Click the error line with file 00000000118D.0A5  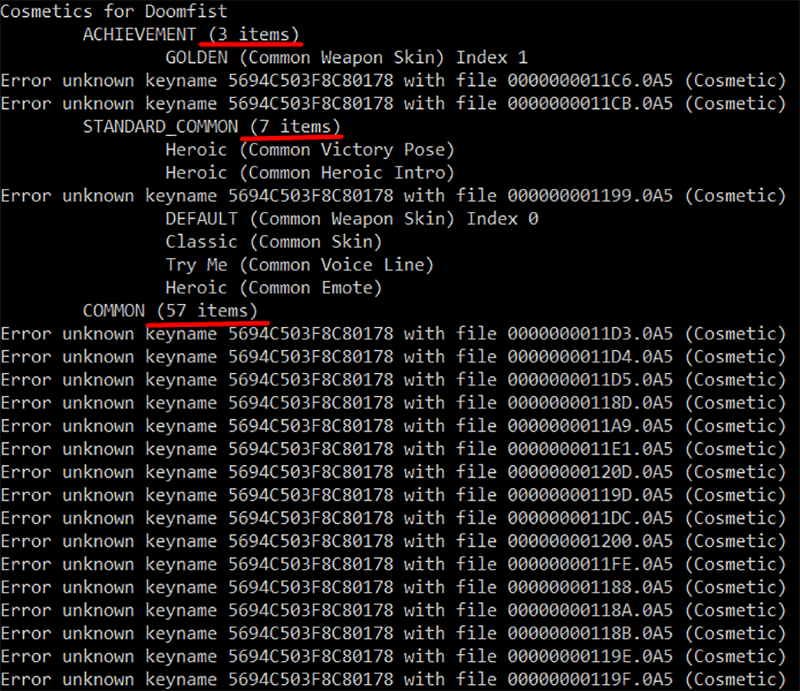pos(393,403)
